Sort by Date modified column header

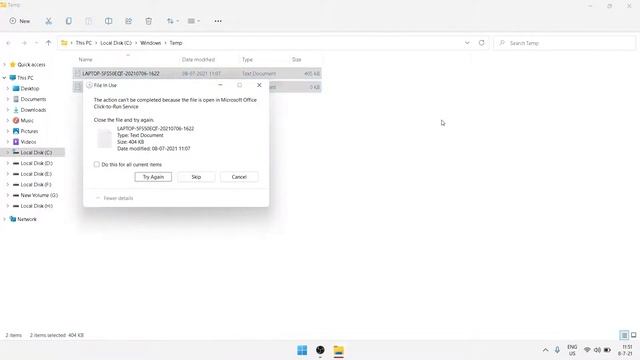click(198, 60)
